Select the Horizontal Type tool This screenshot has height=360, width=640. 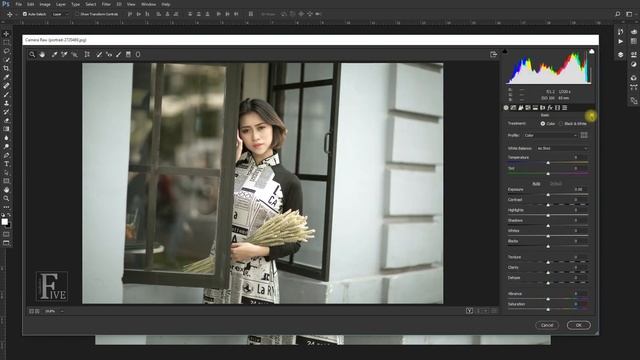click(x=6, y=164)
